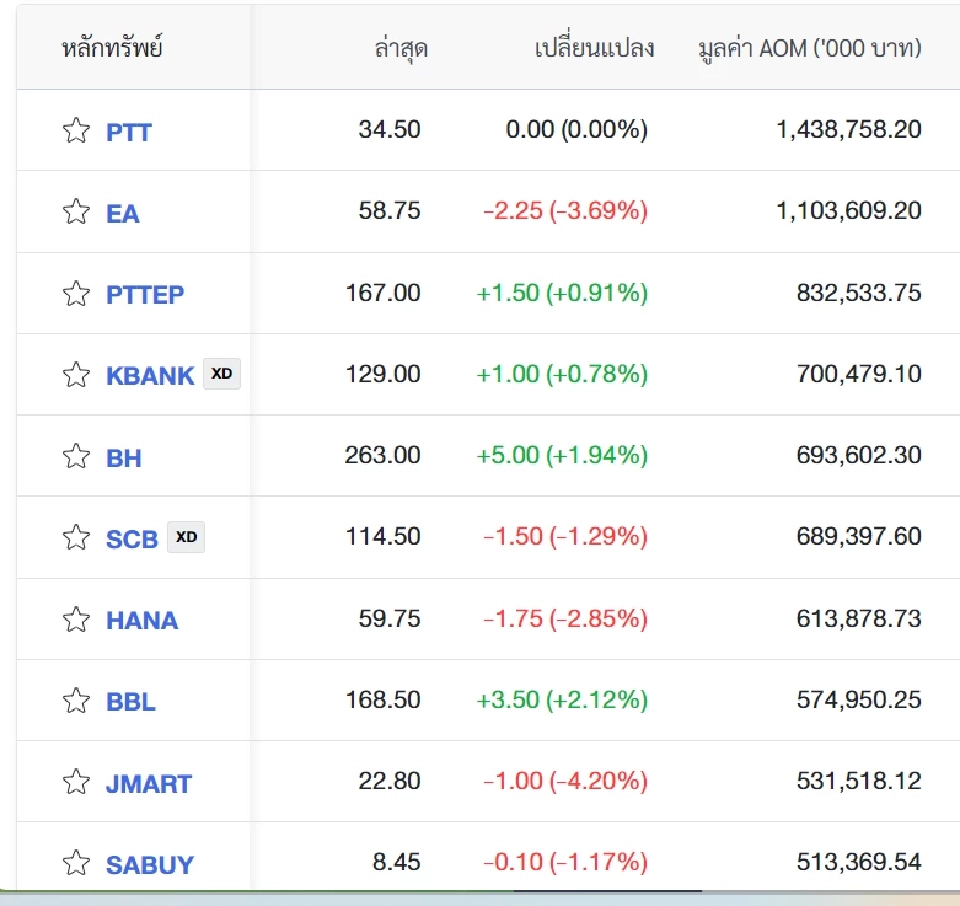Viewport: 960px width, 906px height.
Task: Open the SABUY stock page
Action: coord(150,864)
